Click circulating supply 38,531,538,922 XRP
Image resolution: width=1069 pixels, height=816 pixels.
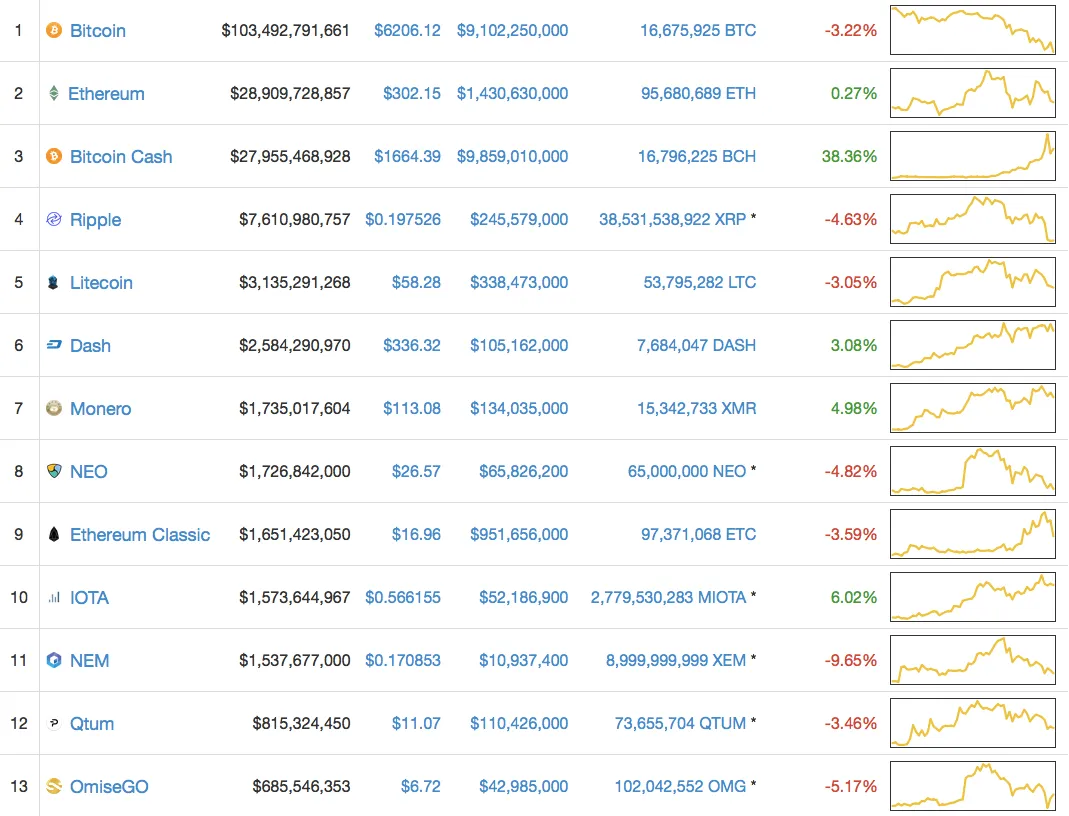tap(672, 219)
